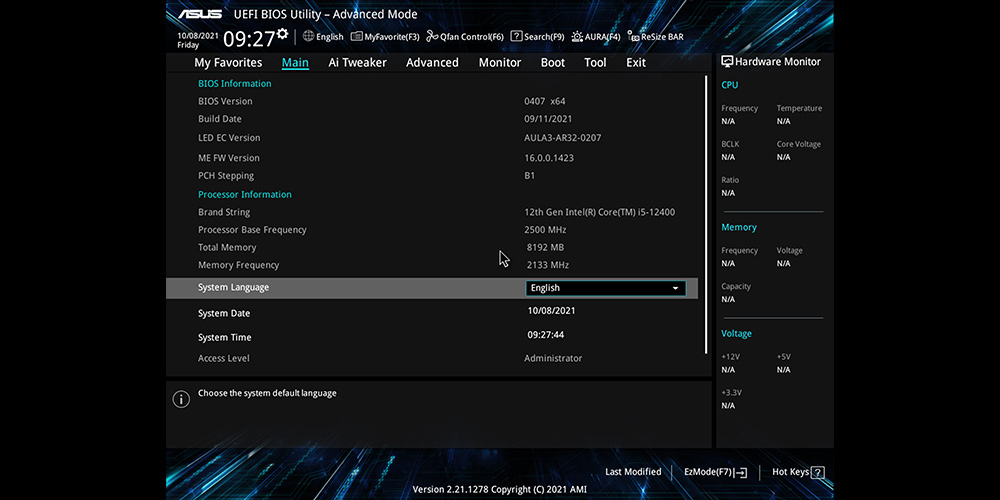1000x500 pixels.
Task: Open the Tool tab
Action: tap(595, 62)
